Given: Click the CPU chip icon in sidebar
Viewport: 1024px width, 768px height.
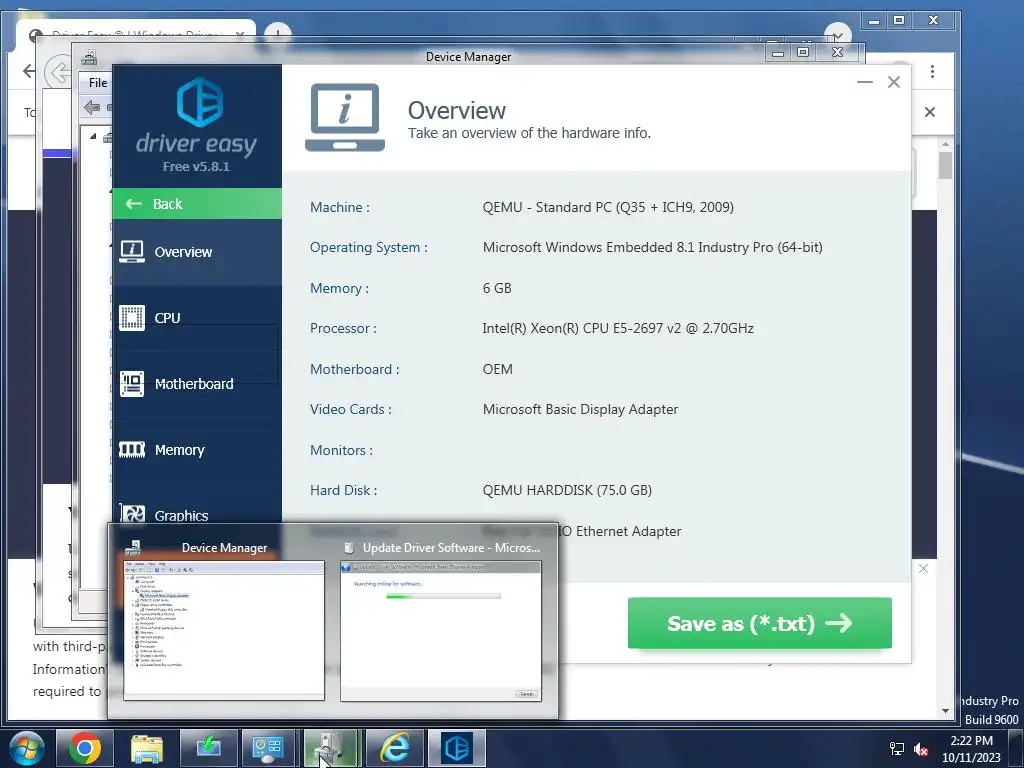Looking at the screenshot, I should tap(132, 318).
